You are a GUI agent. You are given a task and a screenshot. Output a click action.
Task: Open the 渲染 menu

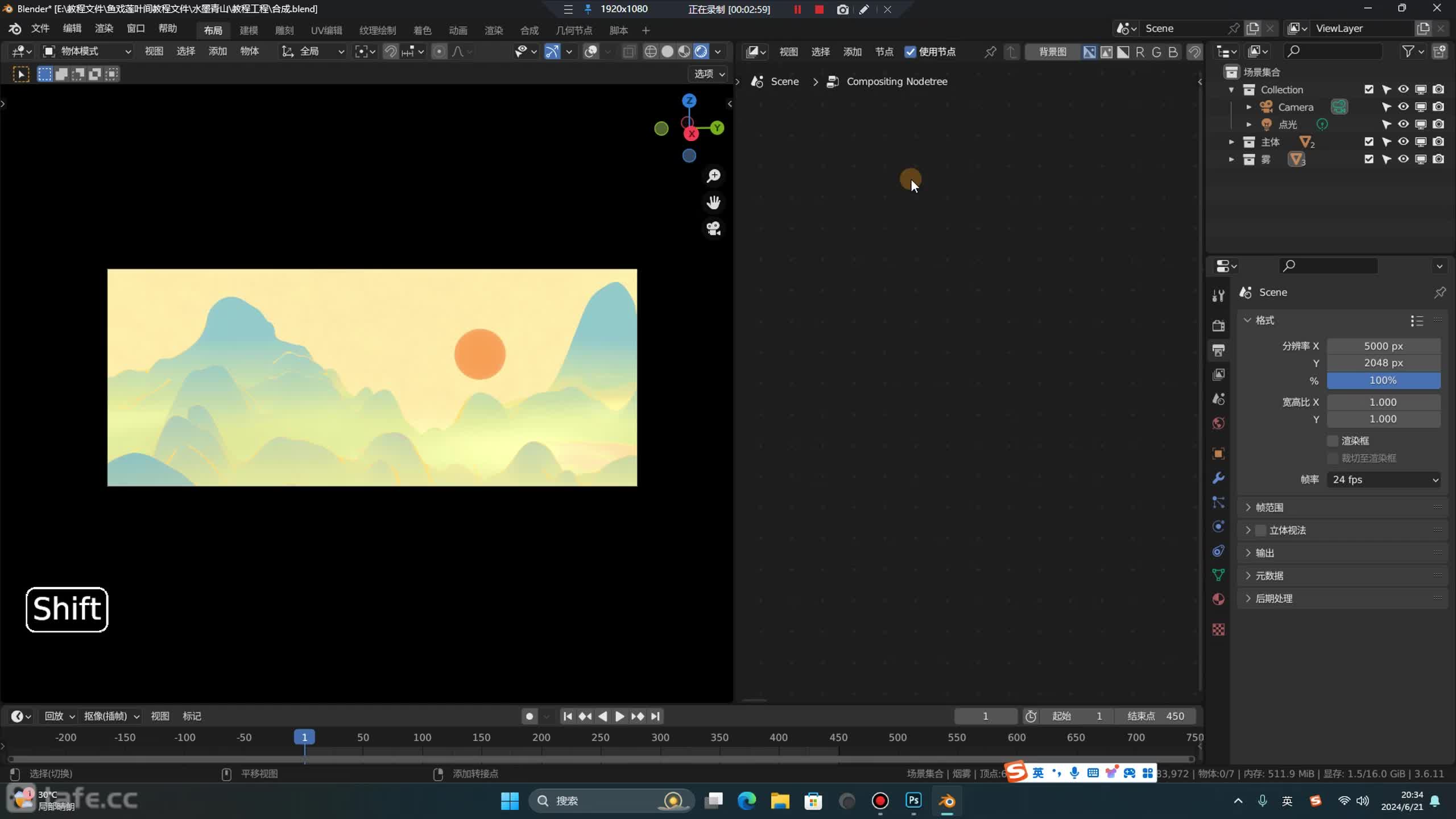pyautogui.click(x=103, y=28)
